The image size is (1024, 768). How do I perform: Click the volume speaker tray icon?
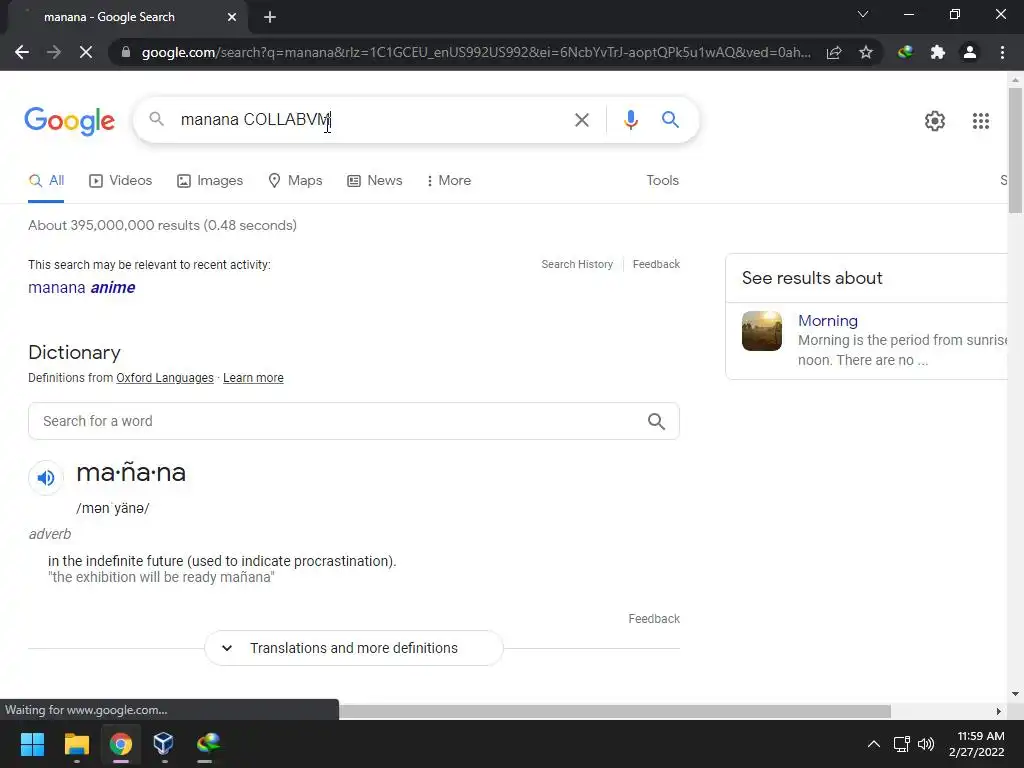[926, 744]
